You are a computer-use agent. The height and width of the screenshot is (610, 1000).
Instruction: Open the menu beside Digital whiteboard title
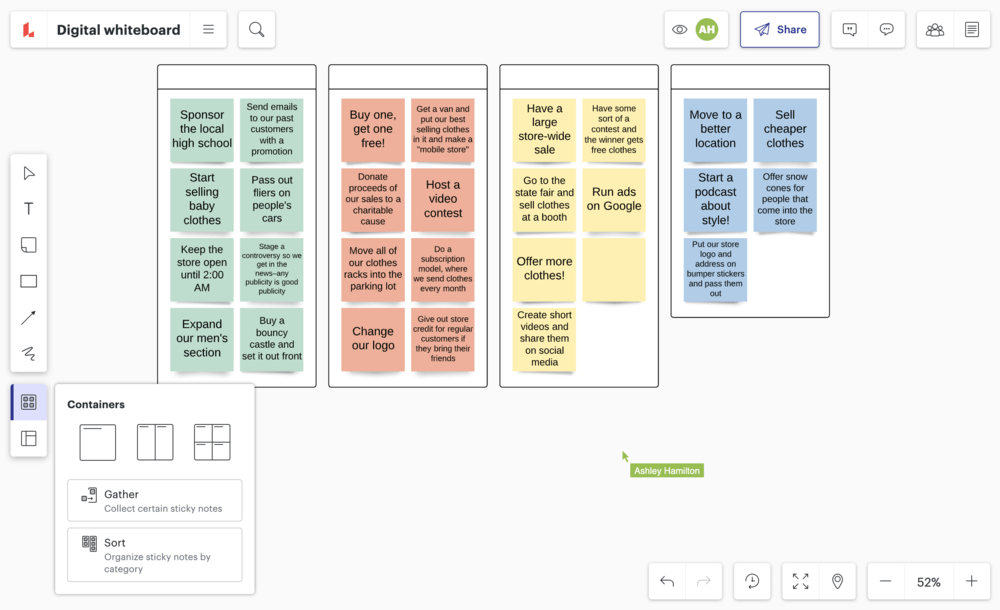tap(208, 29)
